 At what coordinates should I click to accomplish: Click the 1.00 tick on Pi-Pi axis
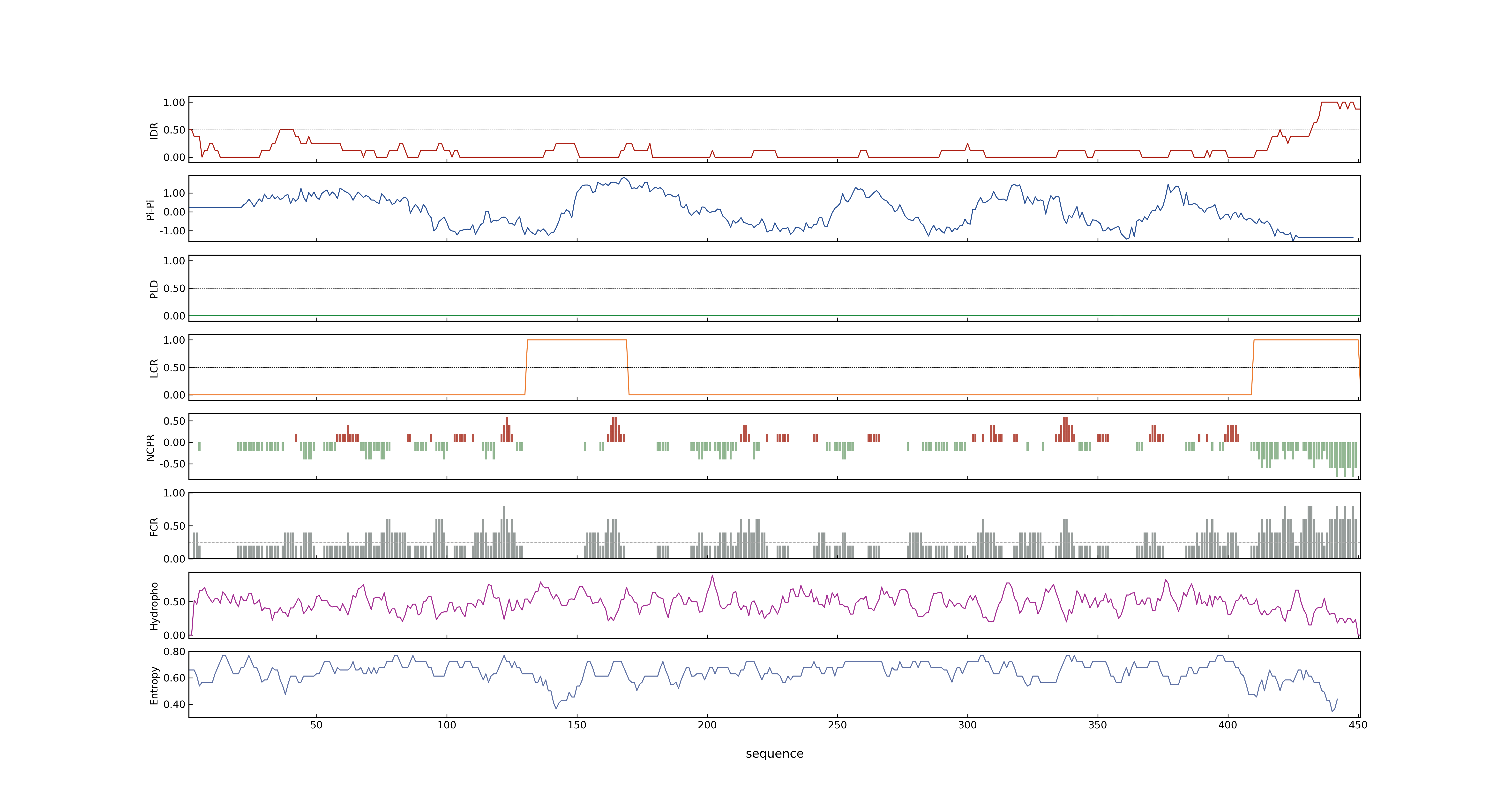[x=174, y=193]
